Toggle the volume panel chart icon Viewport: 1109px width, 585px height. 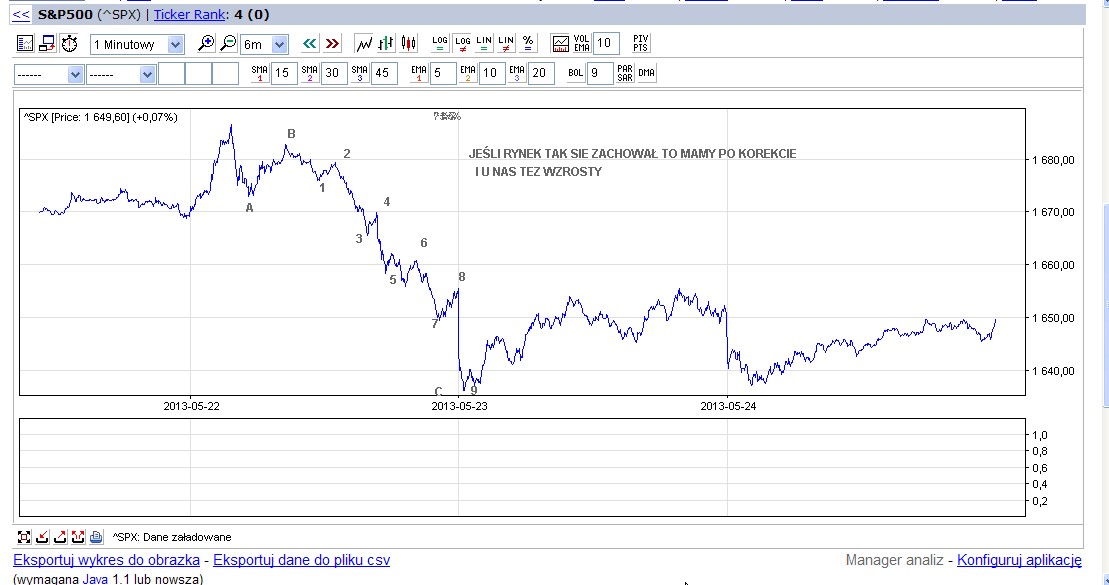[x=560, y=44]
